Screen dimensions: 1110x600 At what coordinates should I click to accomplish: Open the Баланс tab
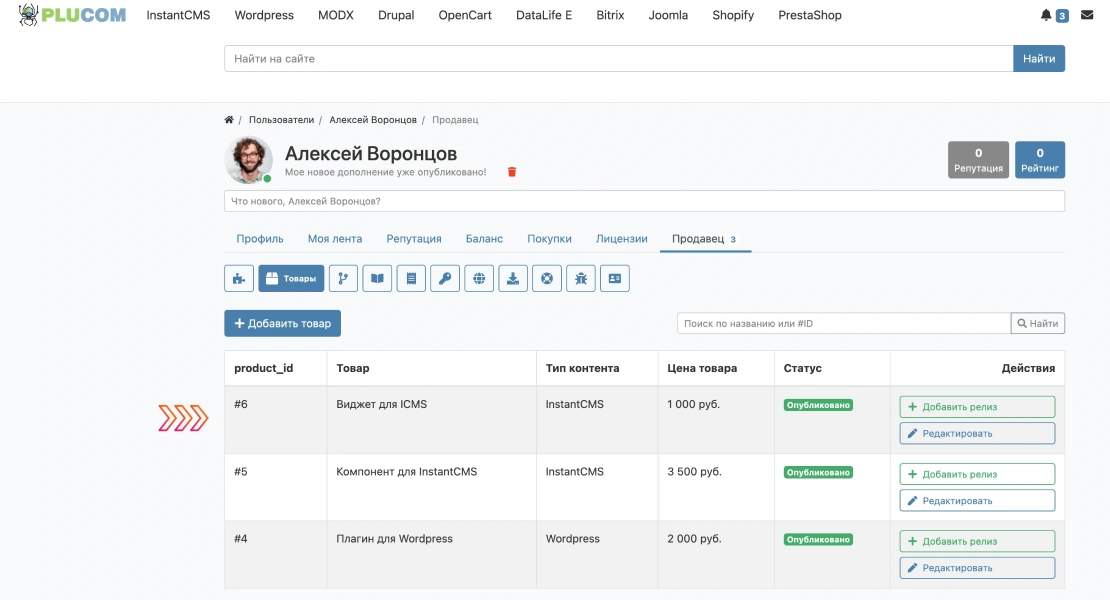[x=484, y=238]
